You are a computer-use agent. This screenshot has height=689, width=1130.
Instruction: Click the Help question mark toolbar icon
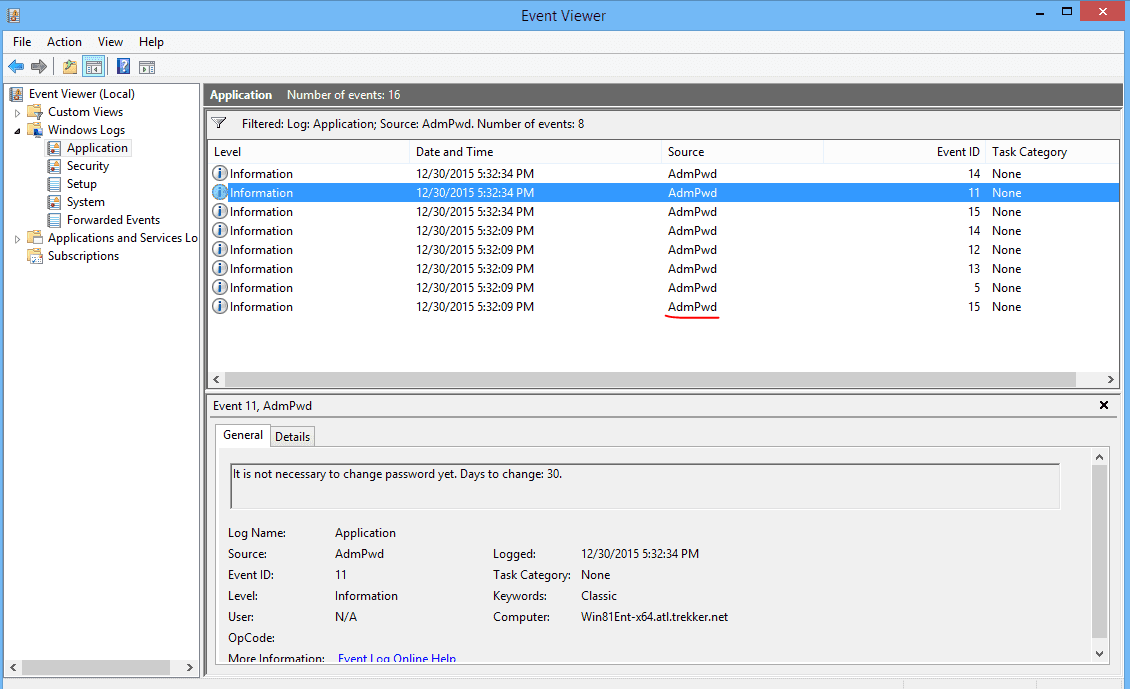123,67
